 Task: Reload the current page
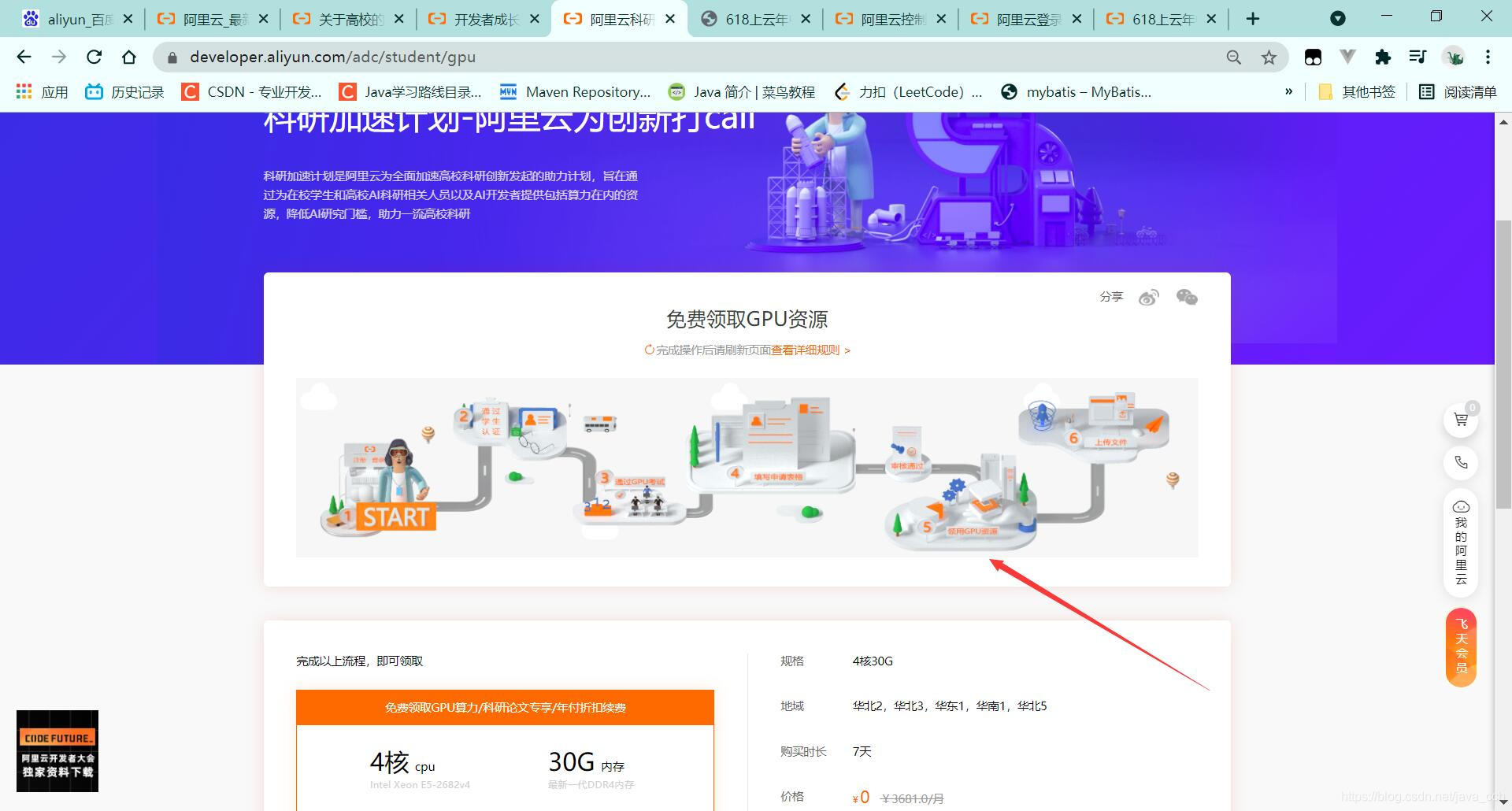(94, 57)
